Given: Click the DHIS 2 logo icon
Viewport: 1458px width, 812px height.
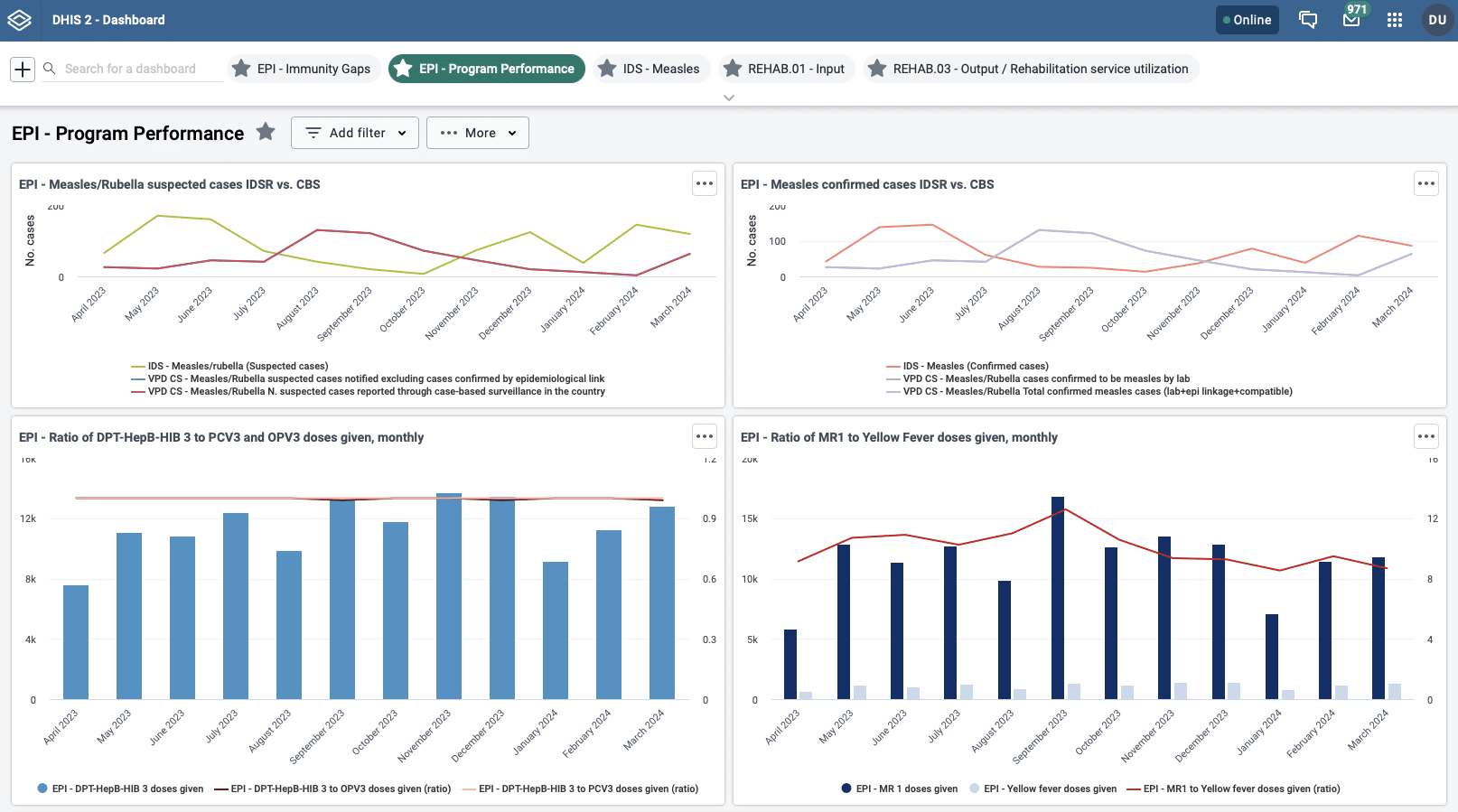Looking at the screenshot, I should pyautogui.click(x=20, y=20).
